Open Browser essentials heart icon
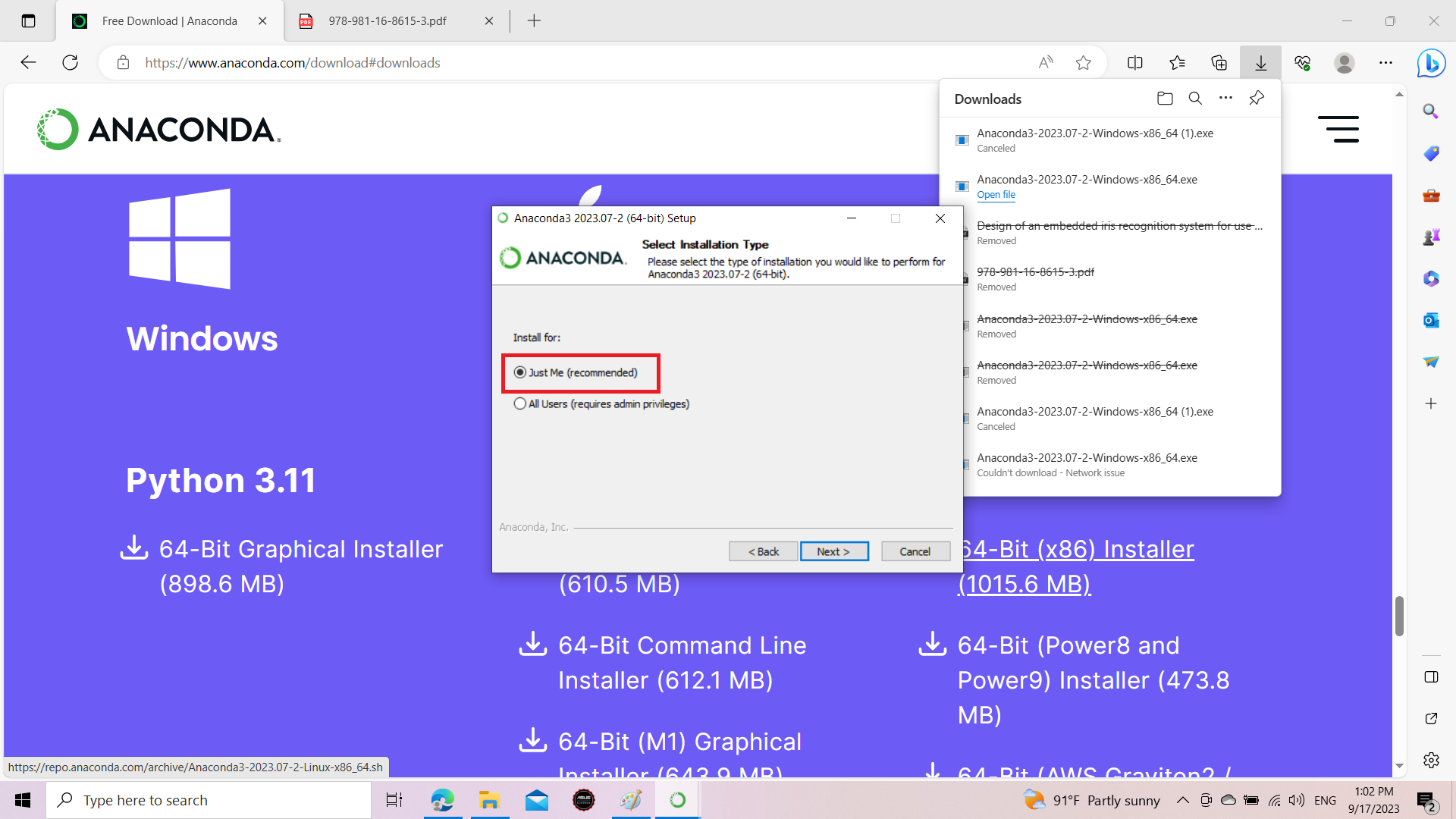The height and width of the screenshot is (819, 1456). click(1303, 63)
